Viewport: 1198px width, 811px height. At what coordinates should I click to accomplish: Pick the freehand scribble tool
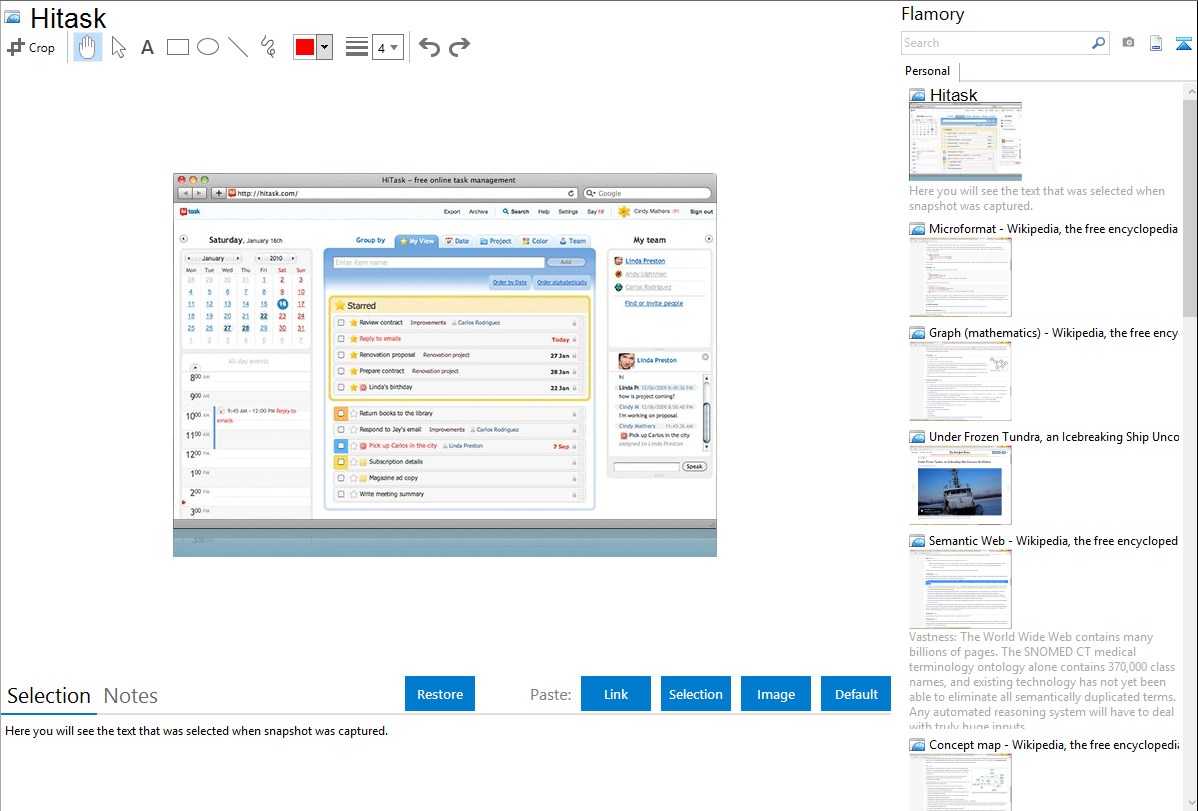268,47
